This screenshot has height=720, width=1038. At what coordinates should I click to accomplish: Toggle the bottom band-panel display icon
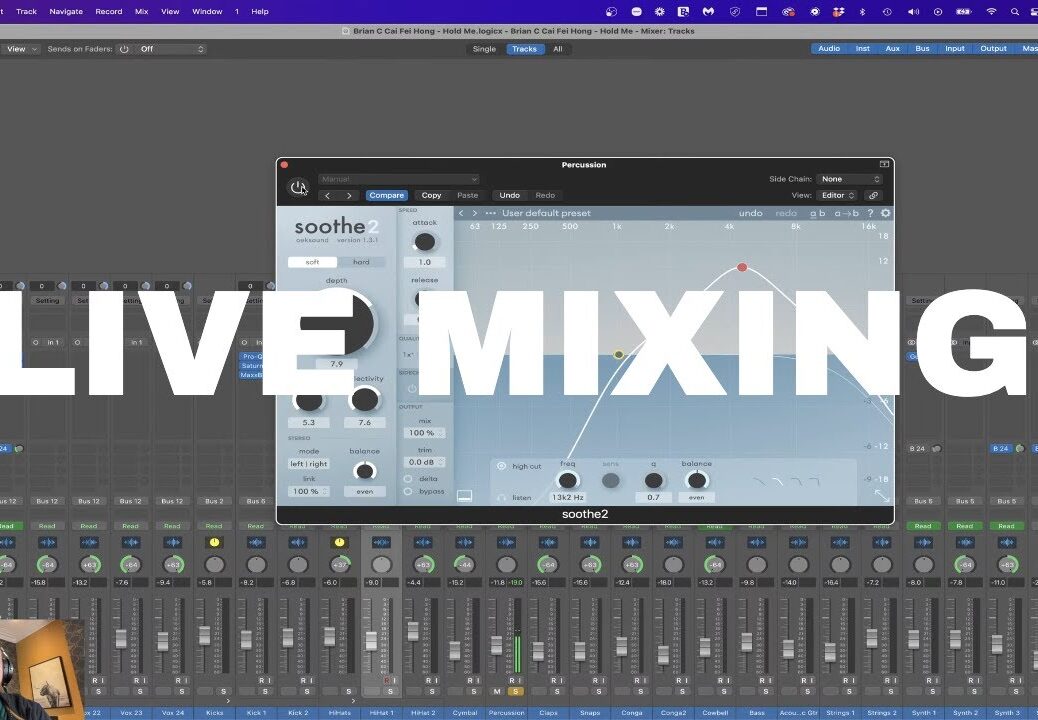(x=465, y=496)
